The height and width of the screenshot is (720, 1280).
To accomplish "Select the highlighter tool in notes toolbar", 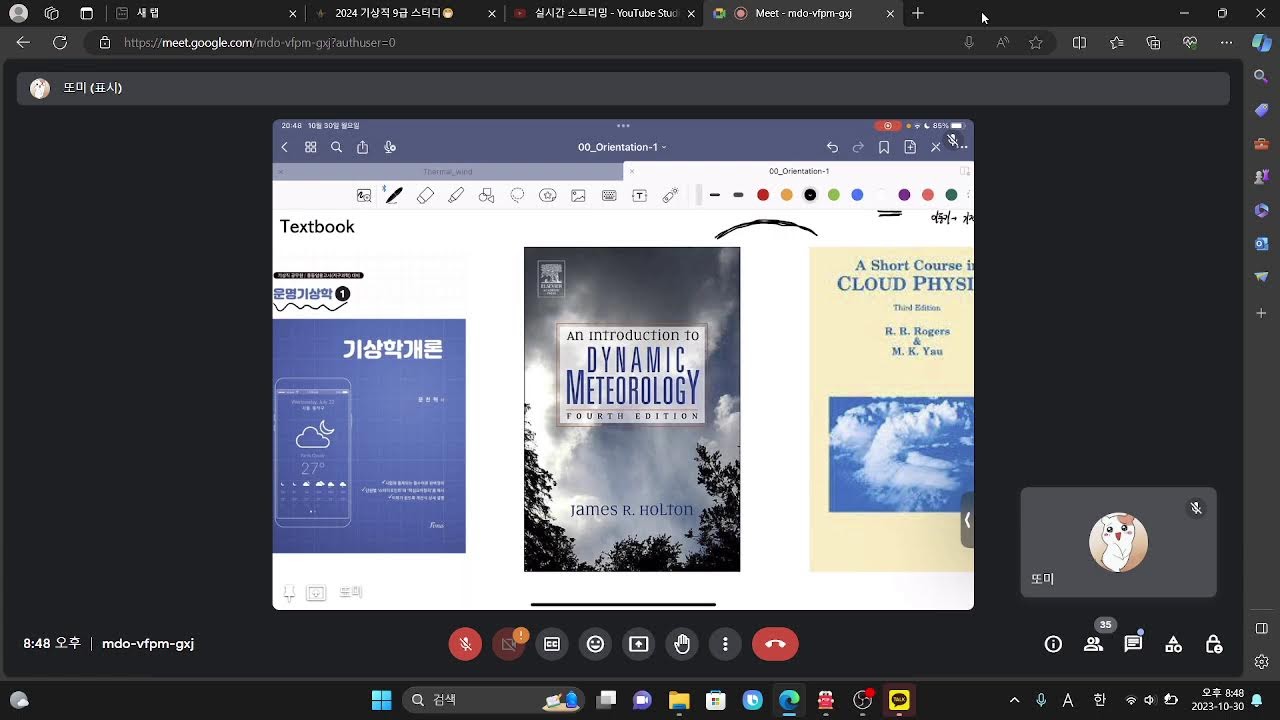I will pos(456,195).
